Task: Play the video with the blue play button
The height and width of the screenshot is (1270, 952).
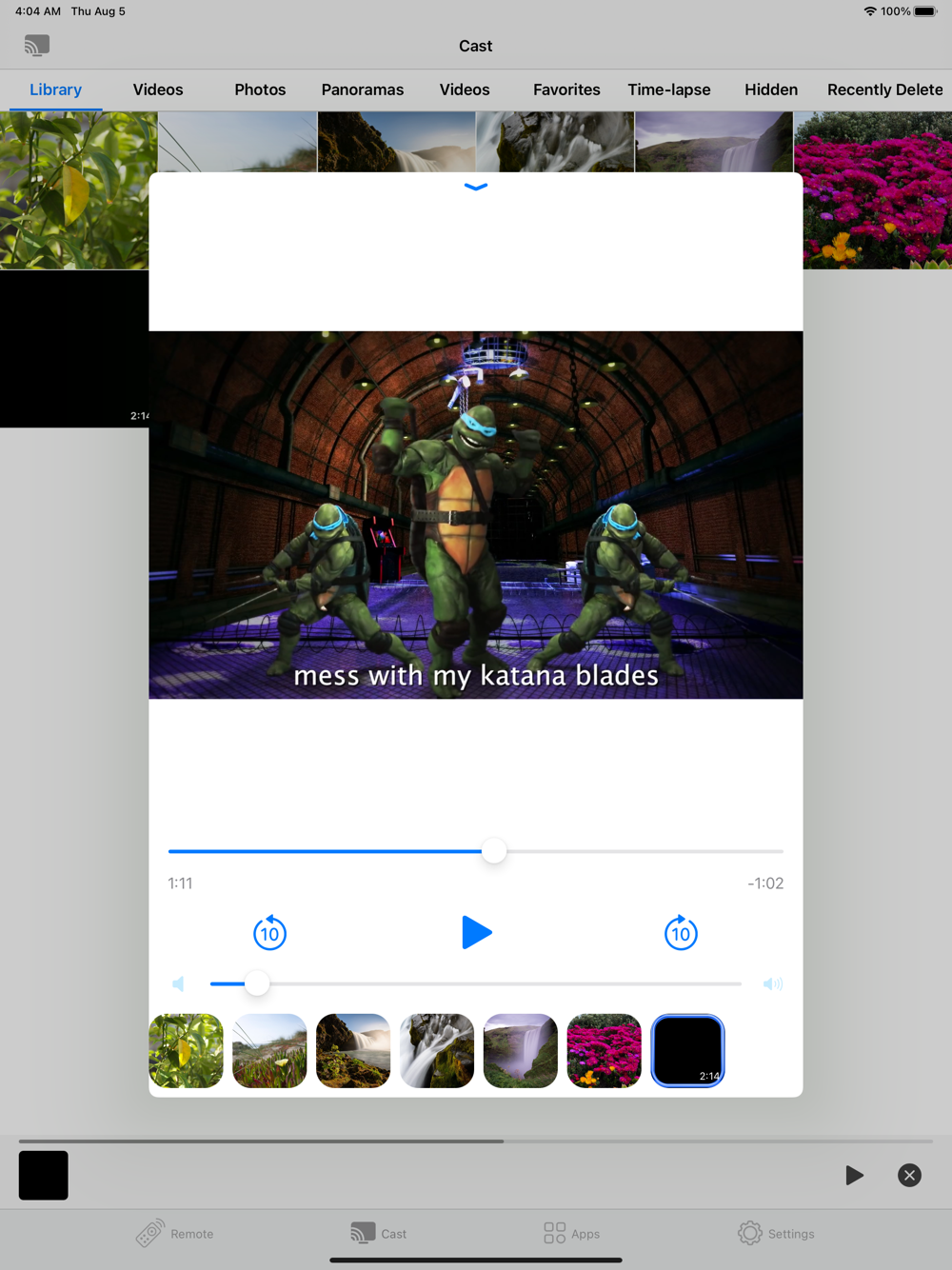Action: click(476, 932)
